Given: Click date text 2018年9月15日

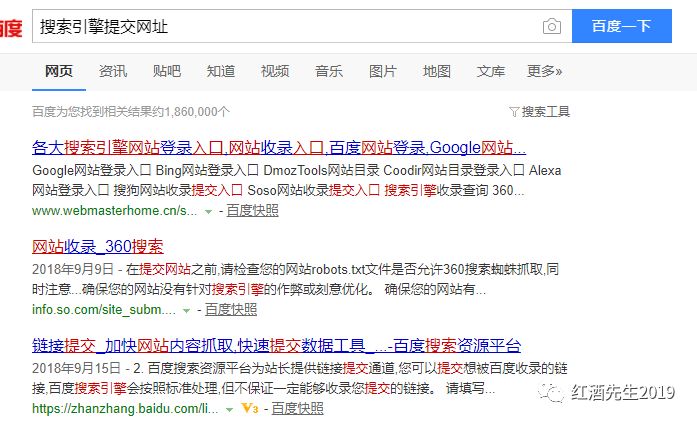Looking at the screenshot, I should pyautogui.click(x=76, y=368).
